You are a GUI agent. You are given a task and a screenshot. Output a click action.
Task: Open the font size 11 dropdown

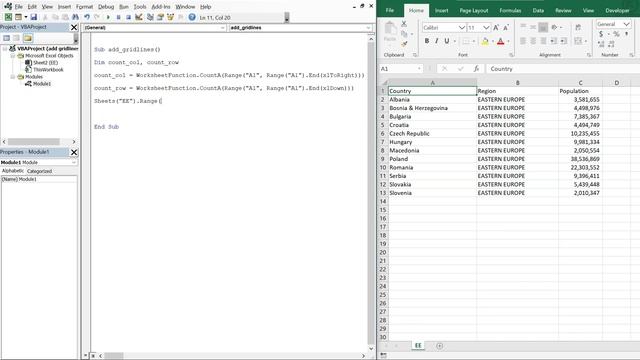(x=486, y=27)
